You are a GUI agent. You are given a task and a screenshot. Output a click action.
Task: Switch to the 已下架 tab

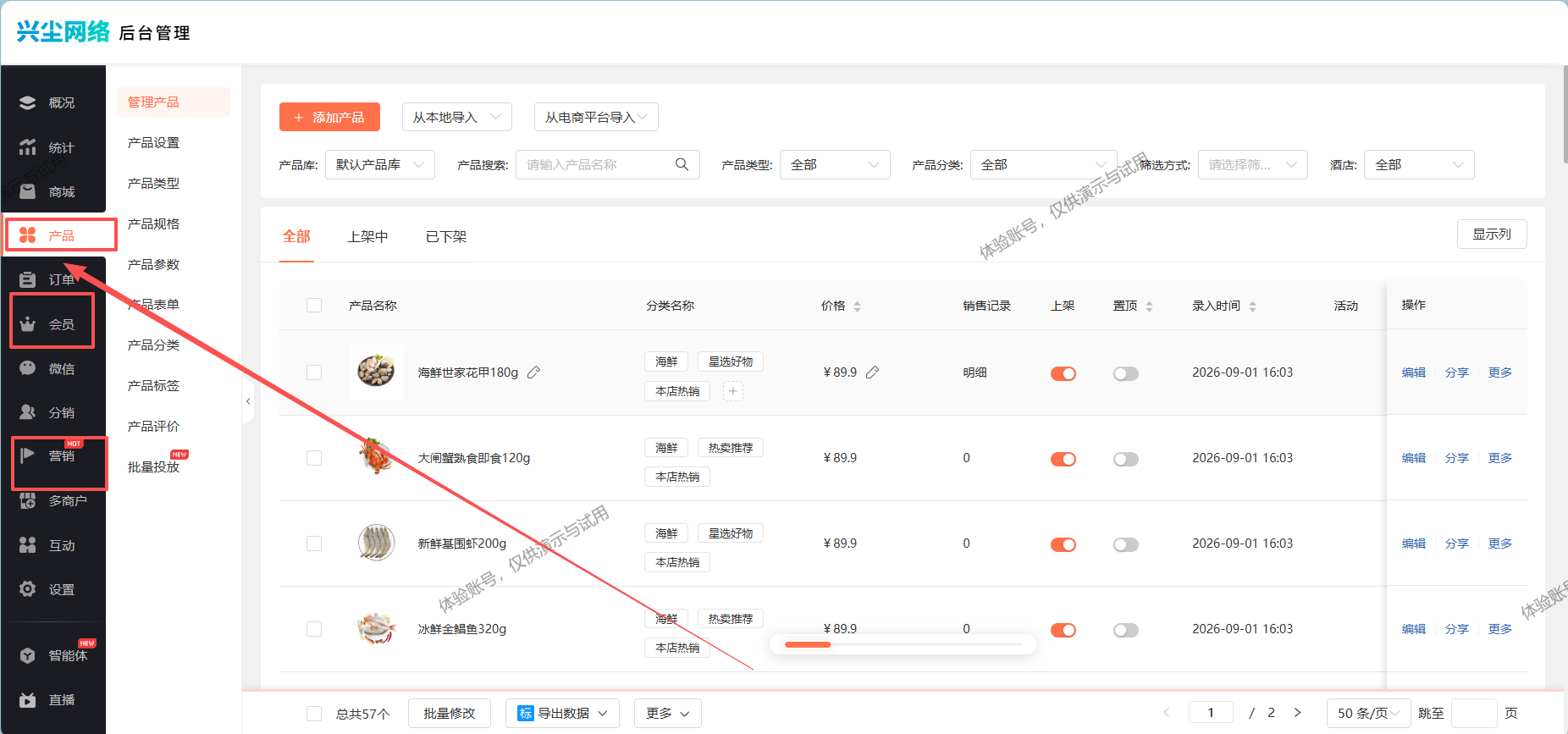[x=446, y=236]
